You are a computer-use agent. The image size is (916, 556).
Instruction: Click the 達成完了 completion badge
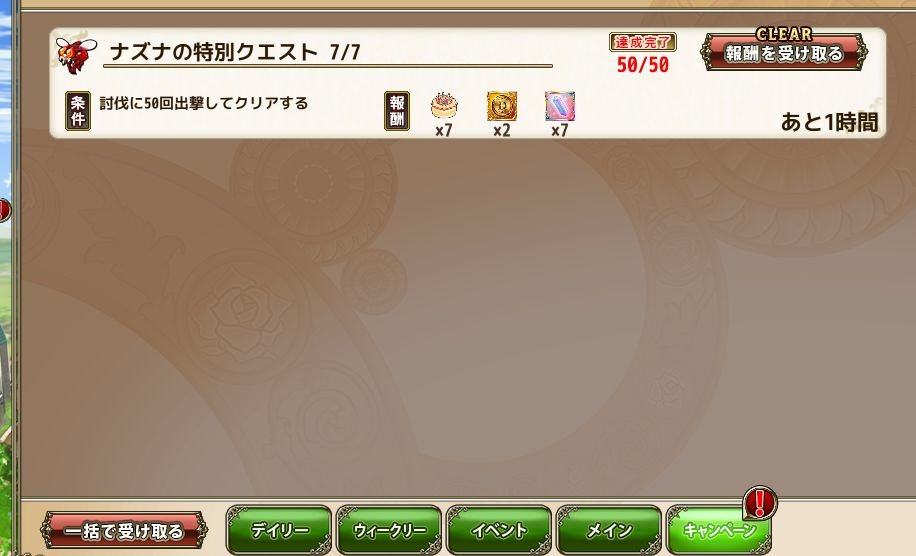tap(643, 42)
